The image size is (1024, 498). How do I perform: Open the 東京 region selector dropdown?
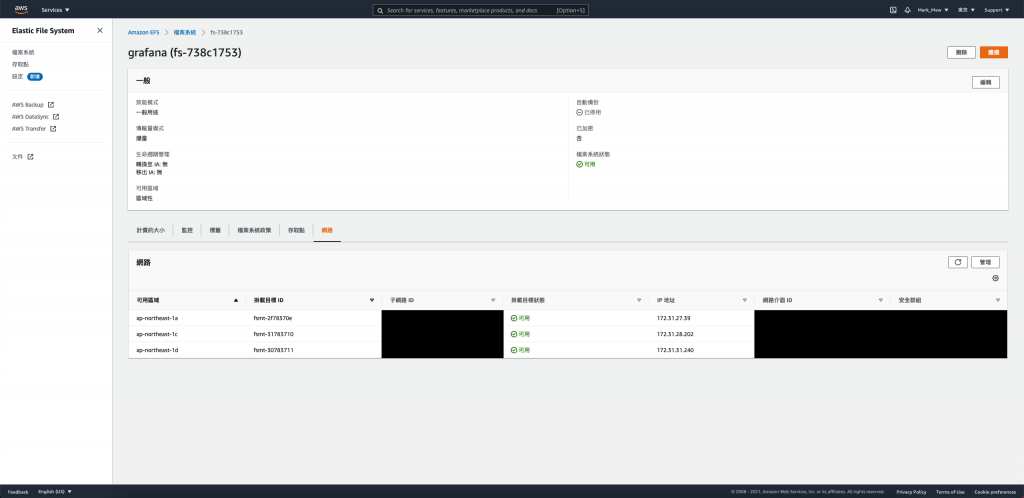coord(966,10)
